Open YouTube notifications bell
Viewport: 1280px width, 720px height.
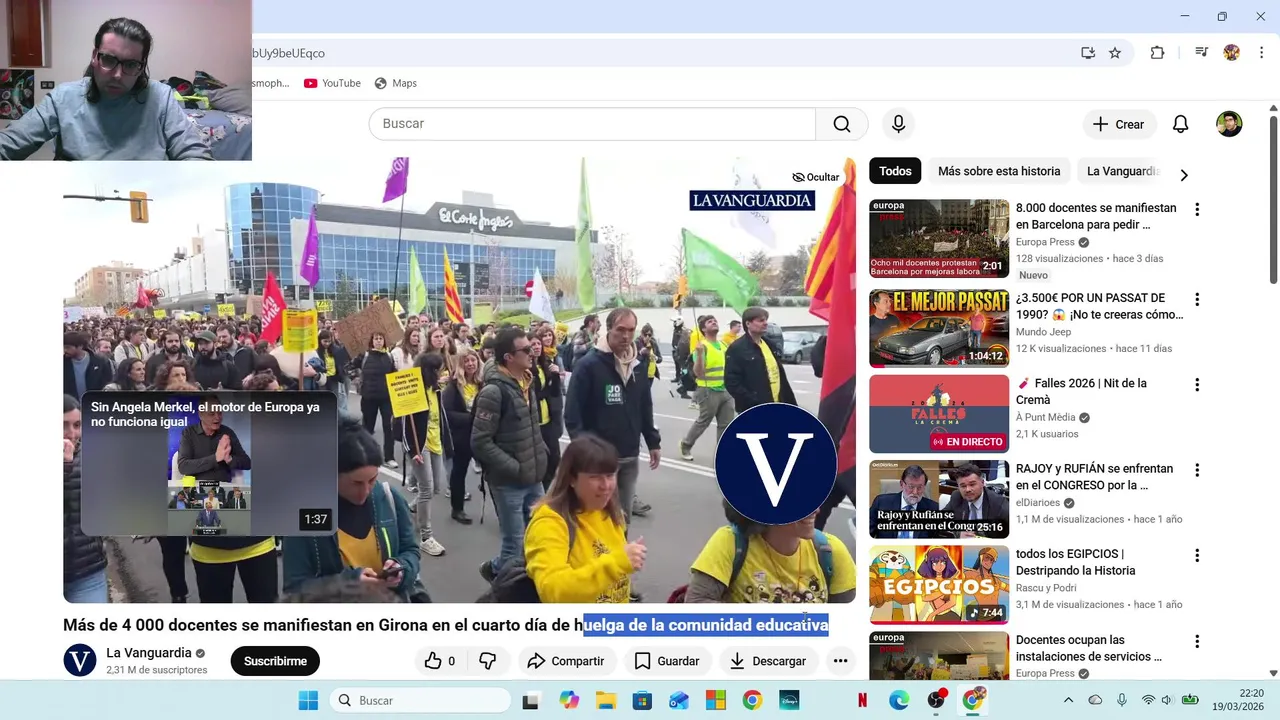click(x=1181, y=124)
